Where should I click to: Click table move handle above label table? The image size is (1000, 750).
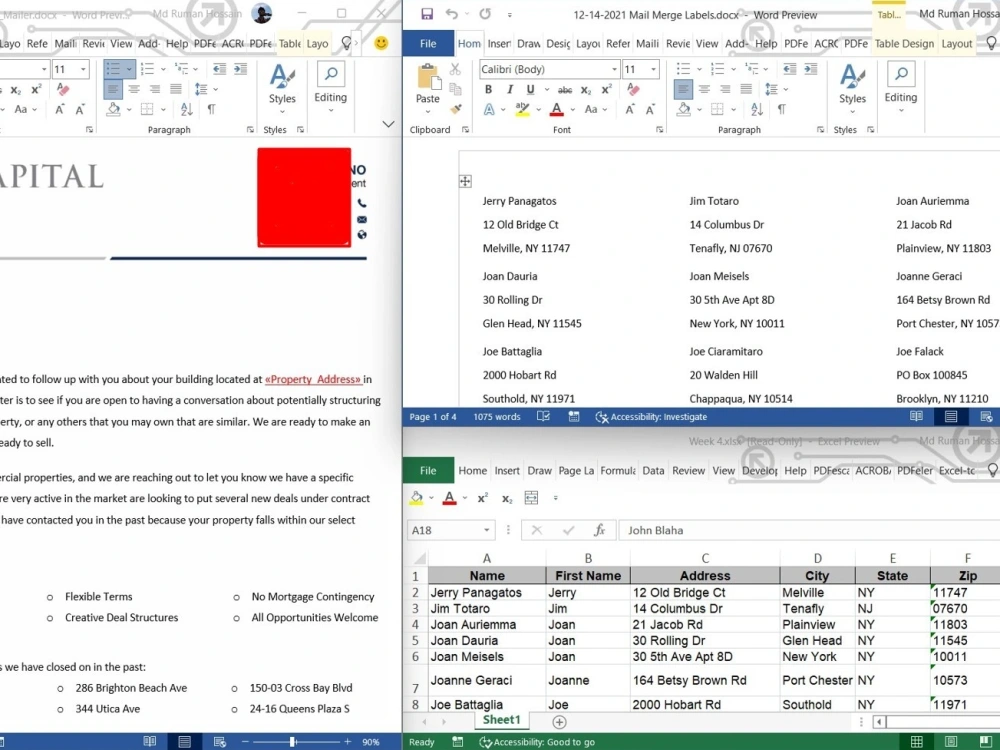tap(465, 182)
